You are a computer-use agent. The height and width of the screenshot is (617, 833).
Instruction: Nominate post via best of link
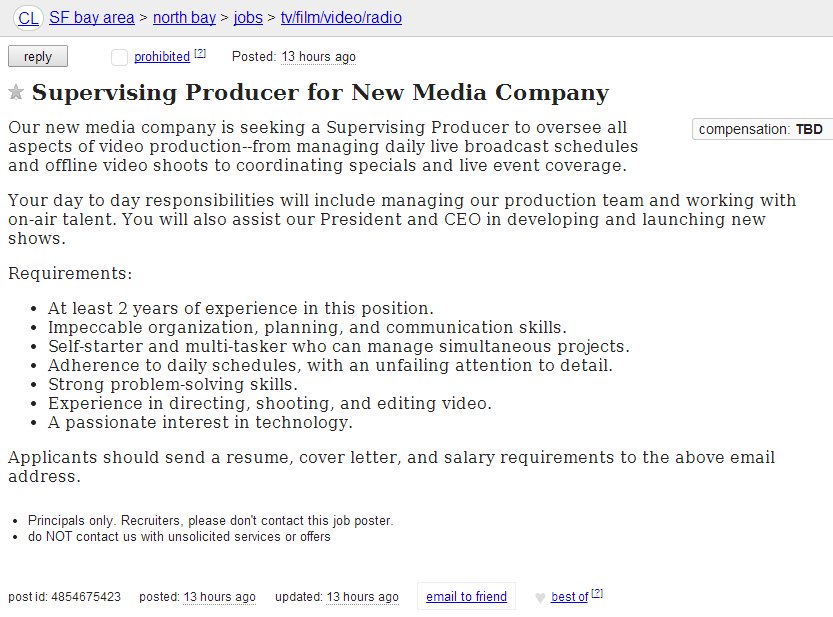[x=570, y=597]
